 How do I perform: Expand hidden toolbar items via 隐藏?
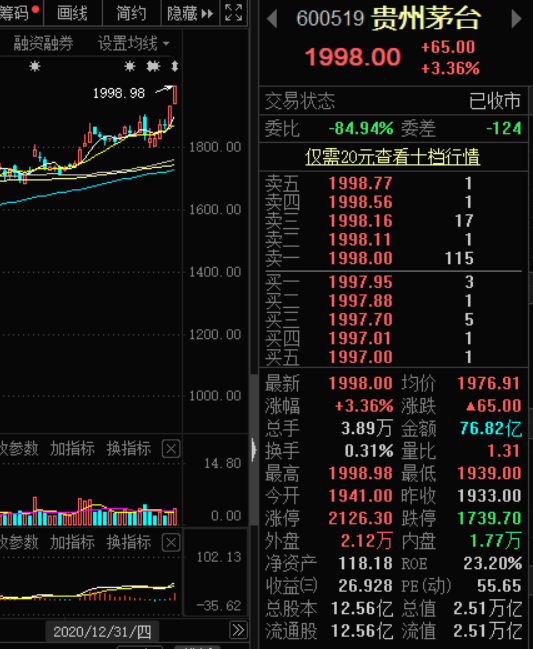tap(190, 13)
